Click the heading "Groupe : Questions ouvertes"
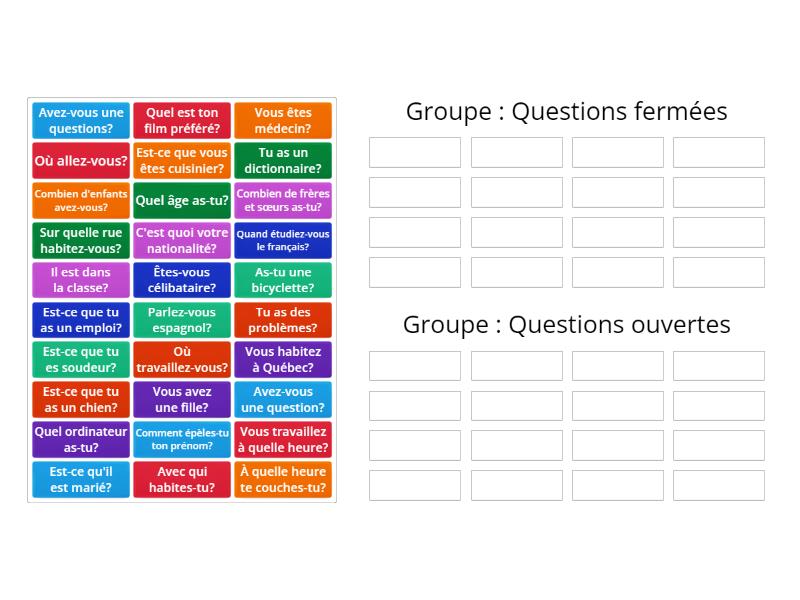 coord(566,323)
